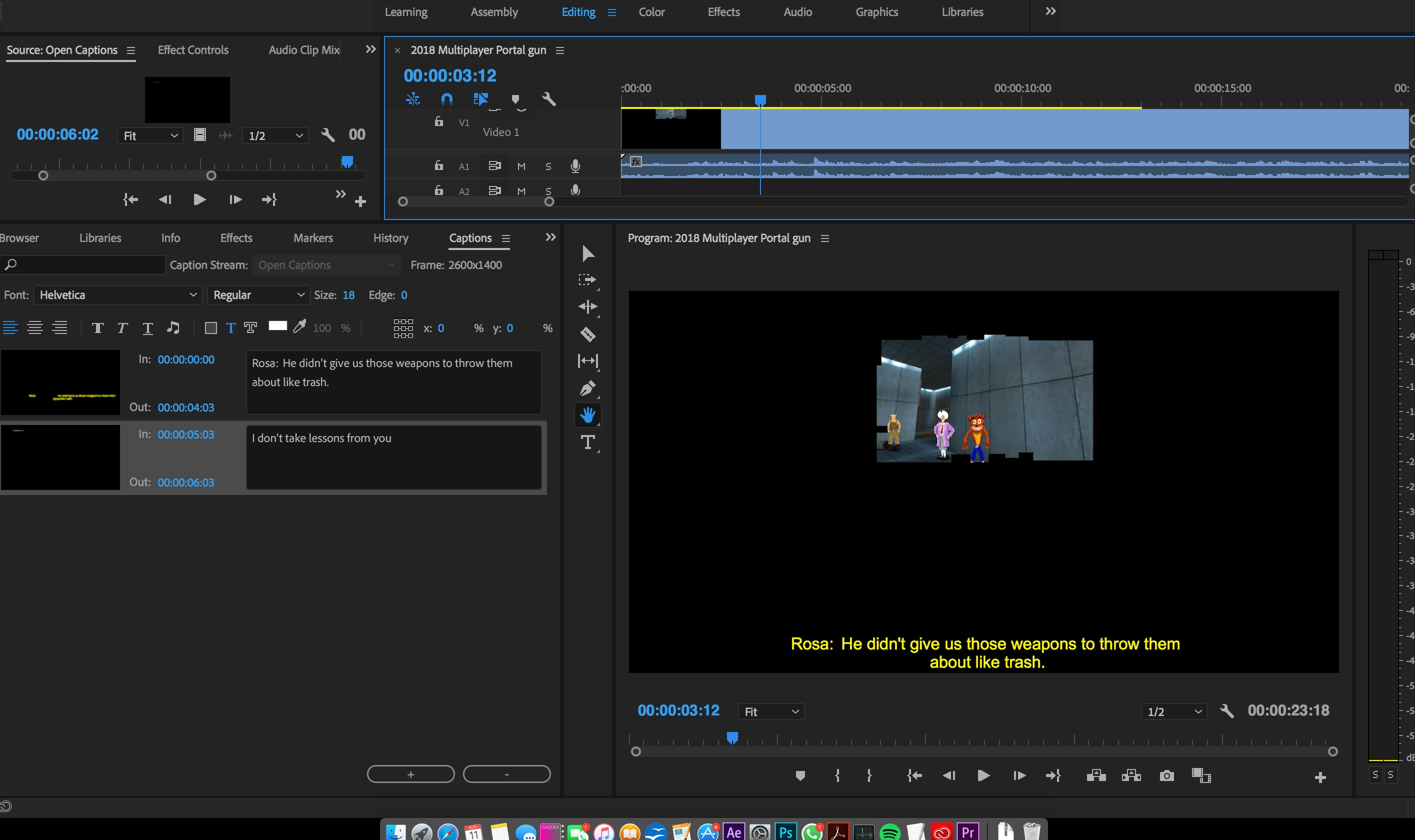Select the Ripple Edit tool
Screen dimensions: 1415x840
pyautogui.click(x=587, y=307)
